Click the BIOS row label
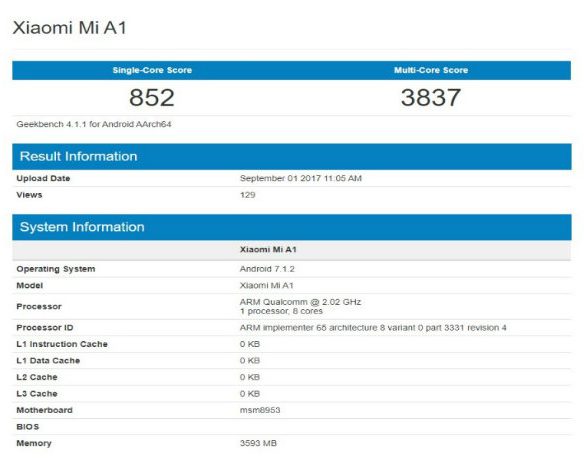The image size is (584, 461). pos(28,427)
